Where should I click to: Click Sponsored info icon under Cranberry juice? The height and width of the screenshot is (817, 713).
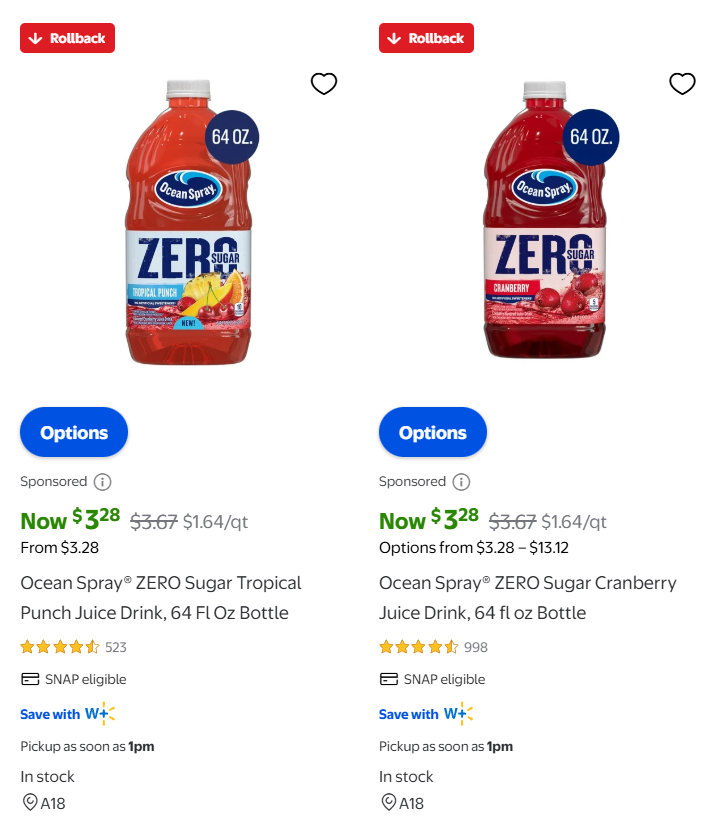tap(461, 482)
